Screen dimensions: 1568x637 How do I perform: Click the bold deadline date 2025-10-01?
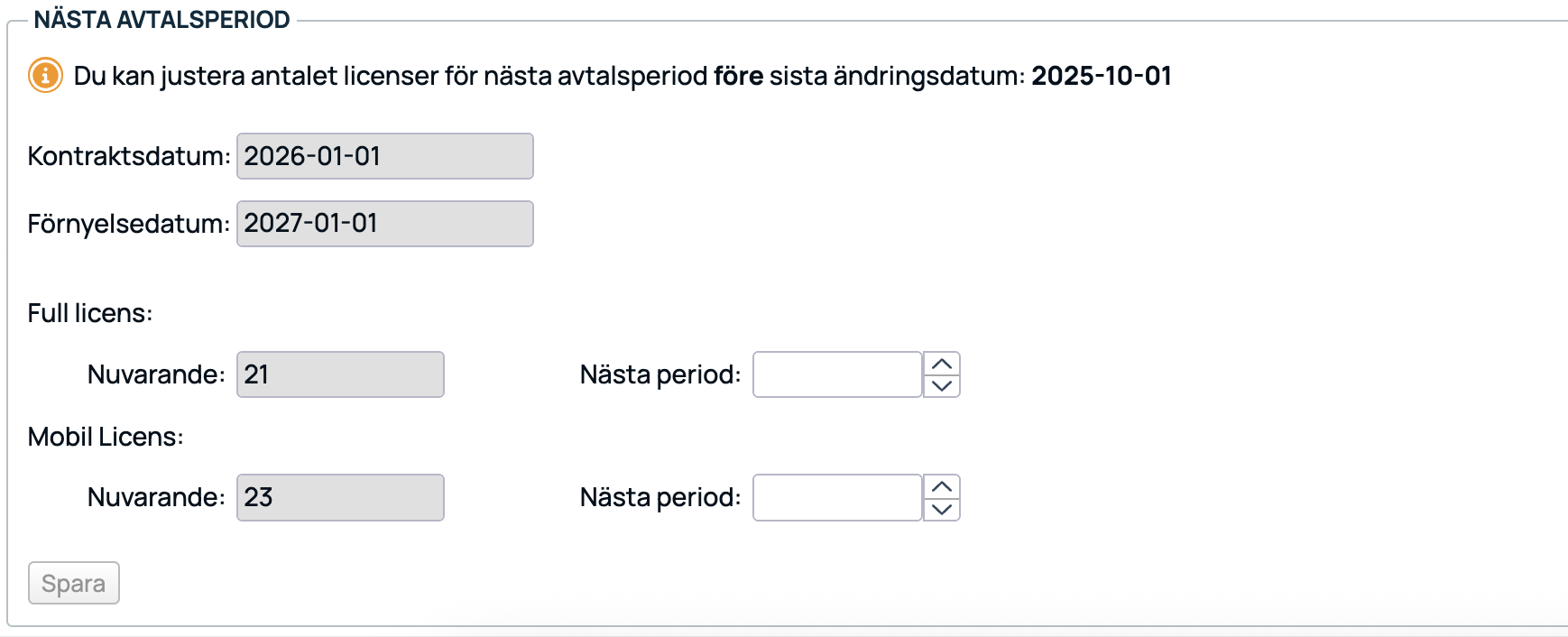[x=1102, y=76]
